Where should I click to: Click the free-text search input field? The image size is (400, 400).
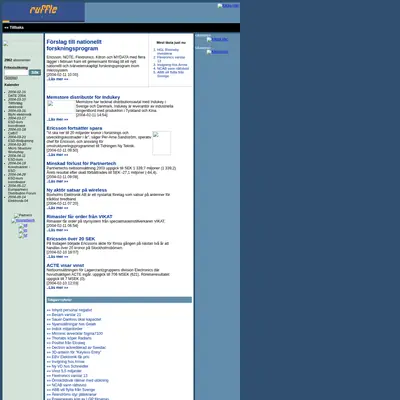16,73
